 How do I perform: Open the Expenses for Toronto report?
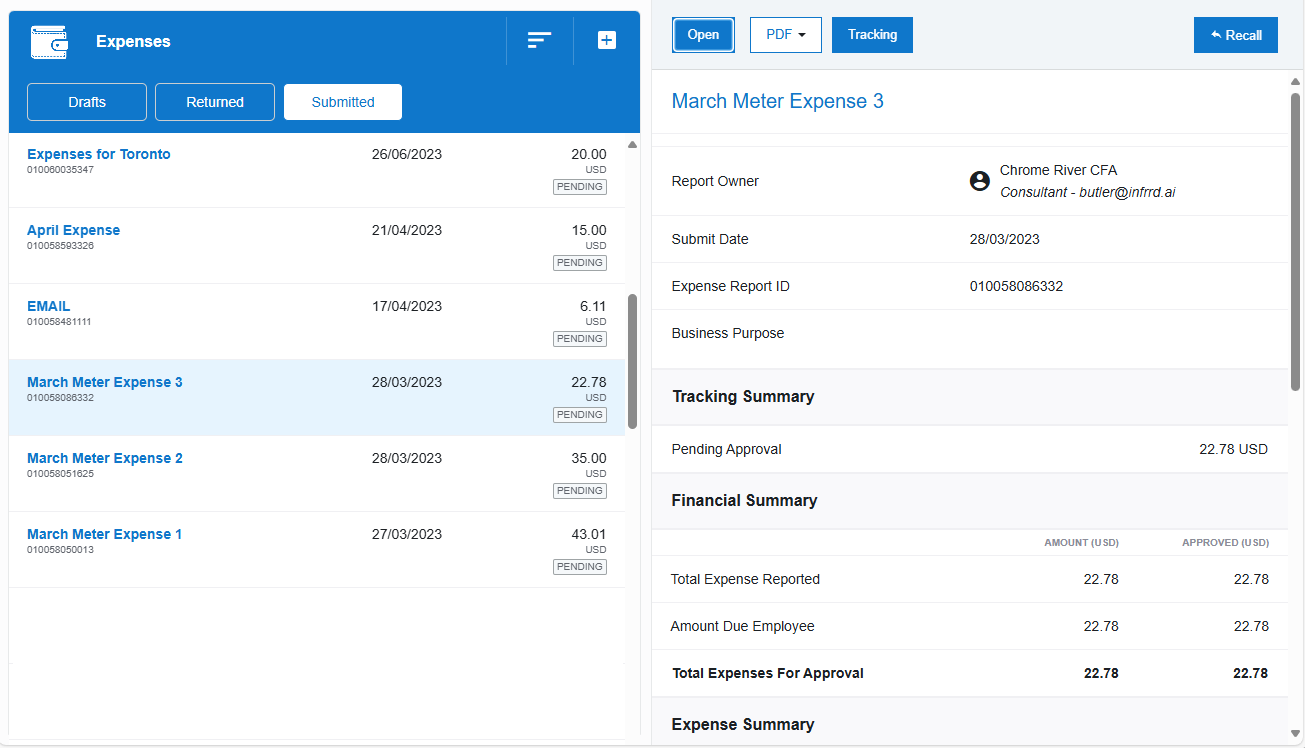point(99,154)
